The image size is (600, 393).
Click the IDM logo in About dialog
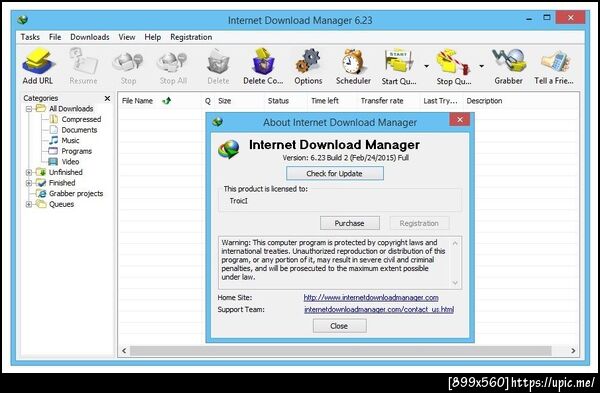coord(229,149)
